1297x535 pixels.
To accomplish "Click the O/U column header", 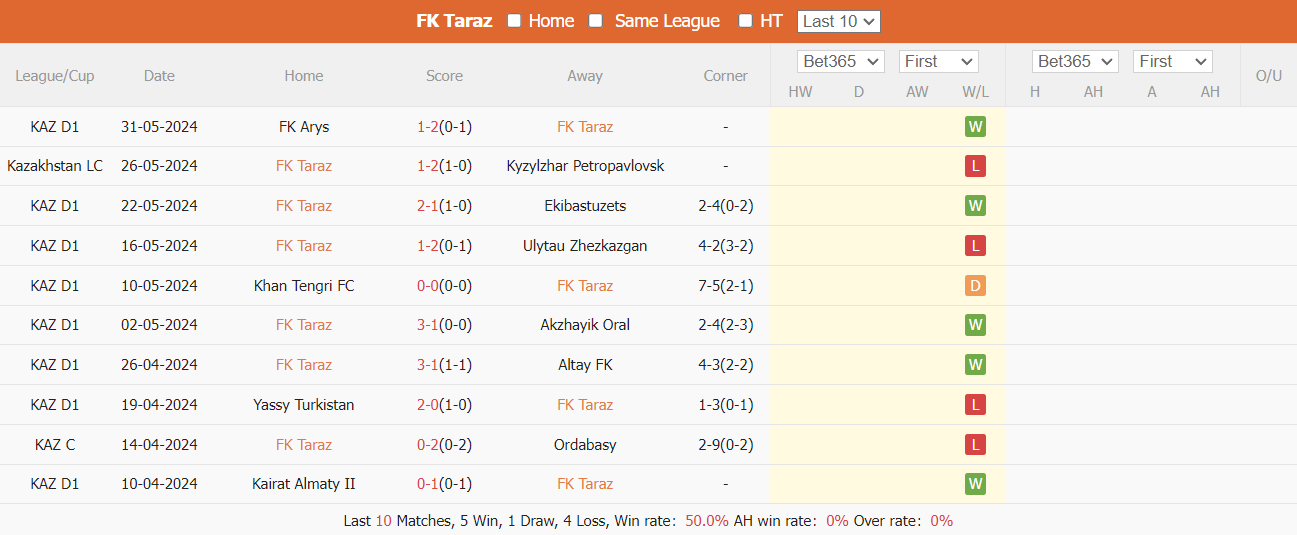I will point(1268,76).
